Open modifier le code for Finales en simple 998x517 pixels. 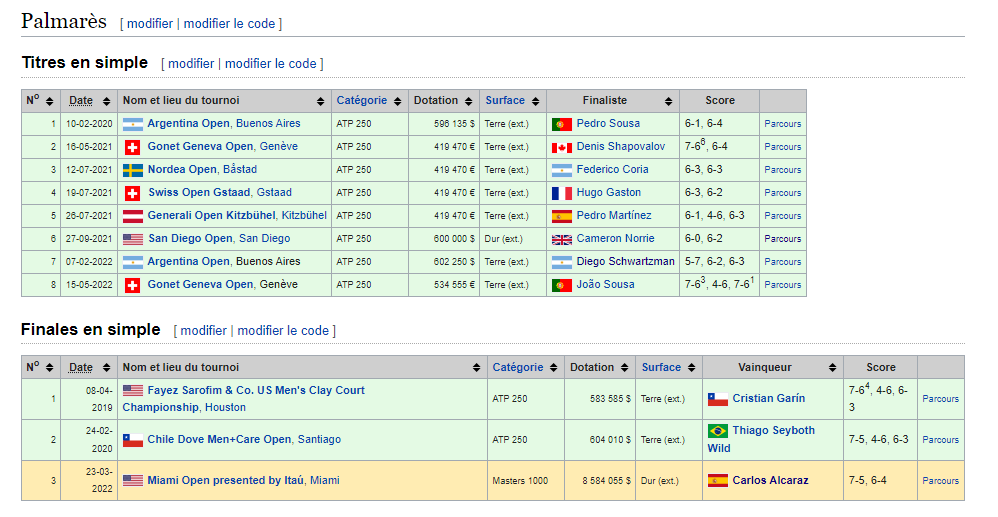click(x=283, y=330)
